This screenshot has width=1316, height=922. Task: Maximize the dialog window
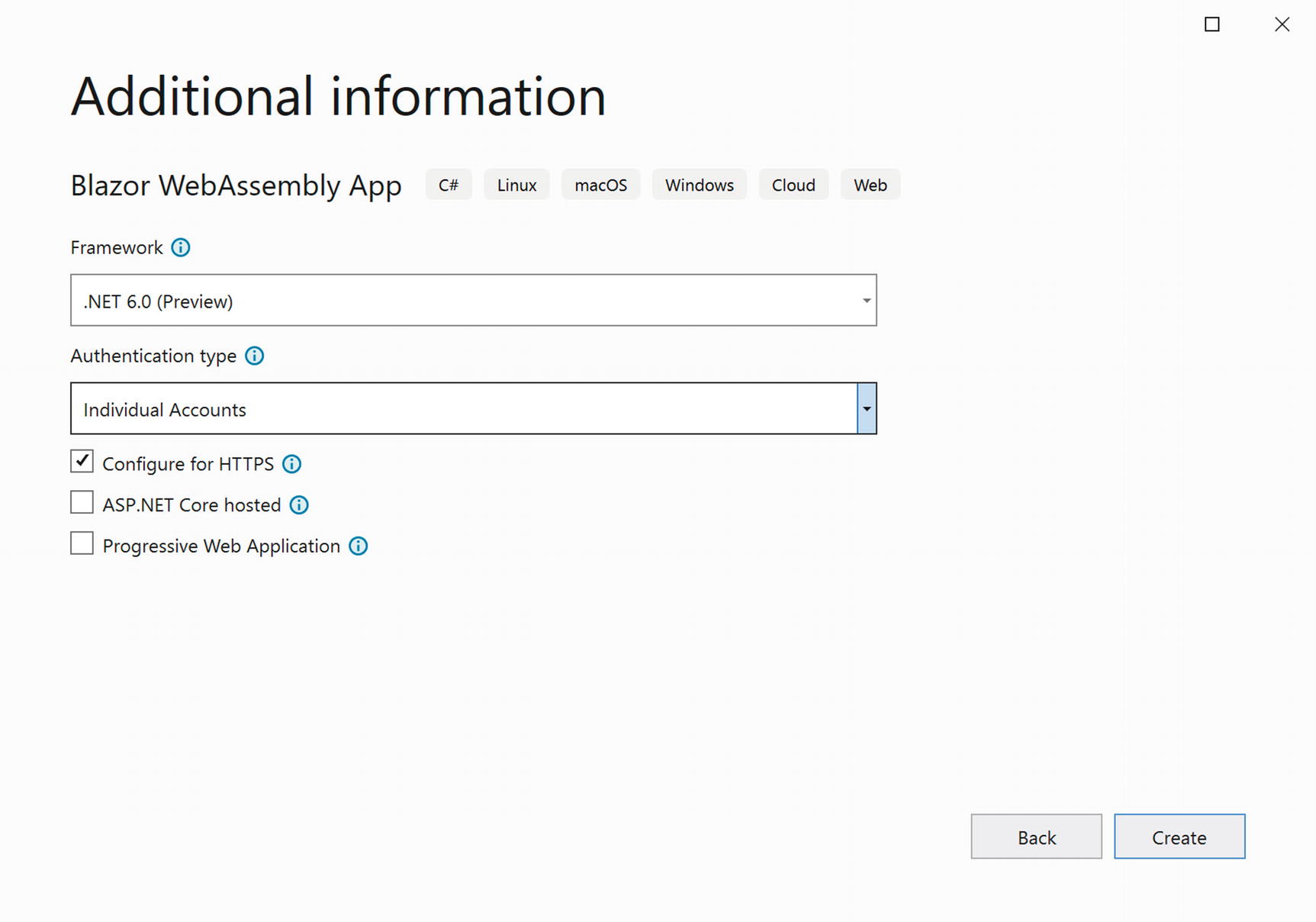(x=1211, y=24)
